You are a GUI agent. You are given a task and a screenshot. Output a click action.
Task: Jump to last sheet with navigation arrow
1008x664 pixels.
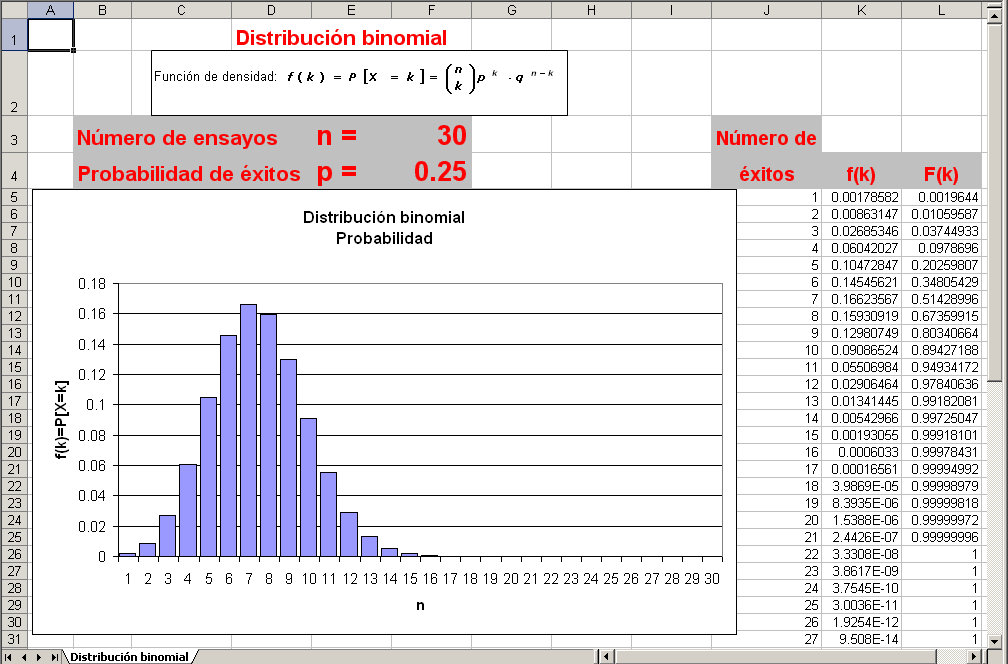54,657
